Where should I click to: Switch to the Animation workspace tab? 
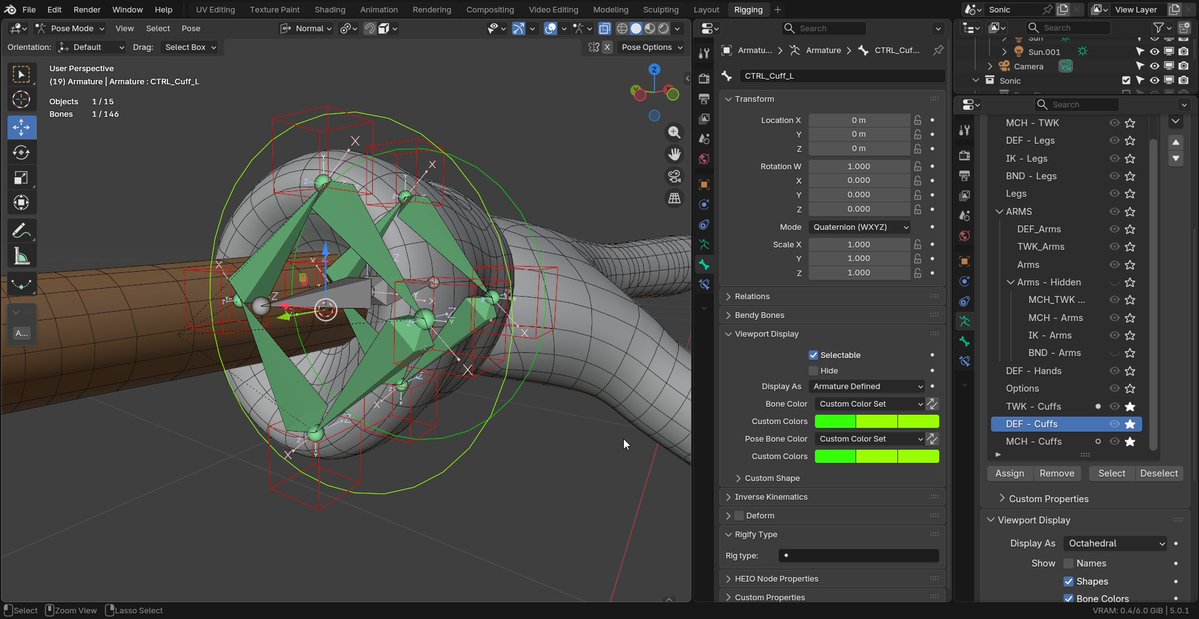click(378, 10)
